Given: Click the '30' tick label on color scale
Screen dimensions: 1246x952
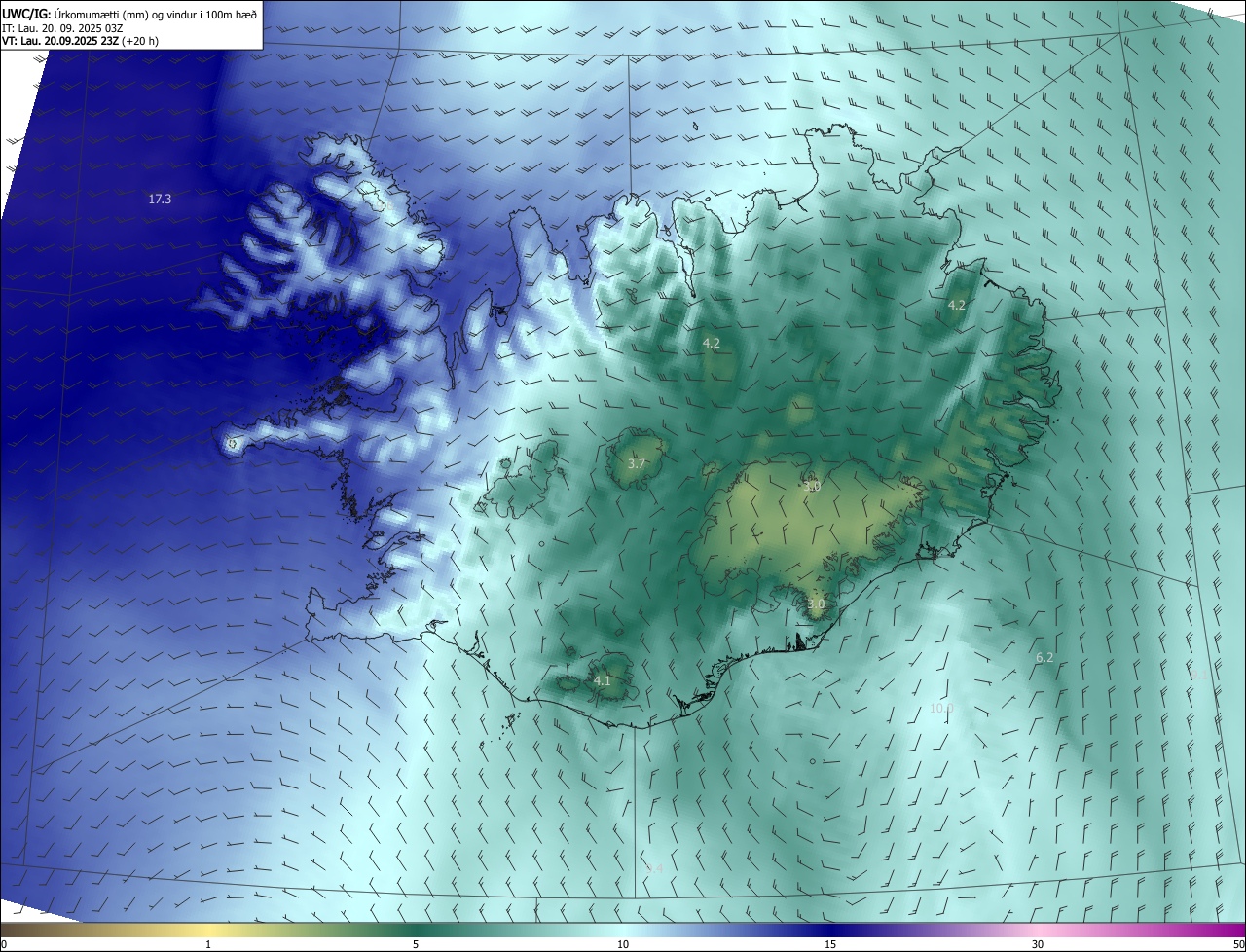Looking at the screenshot, I should [1038, 944].
